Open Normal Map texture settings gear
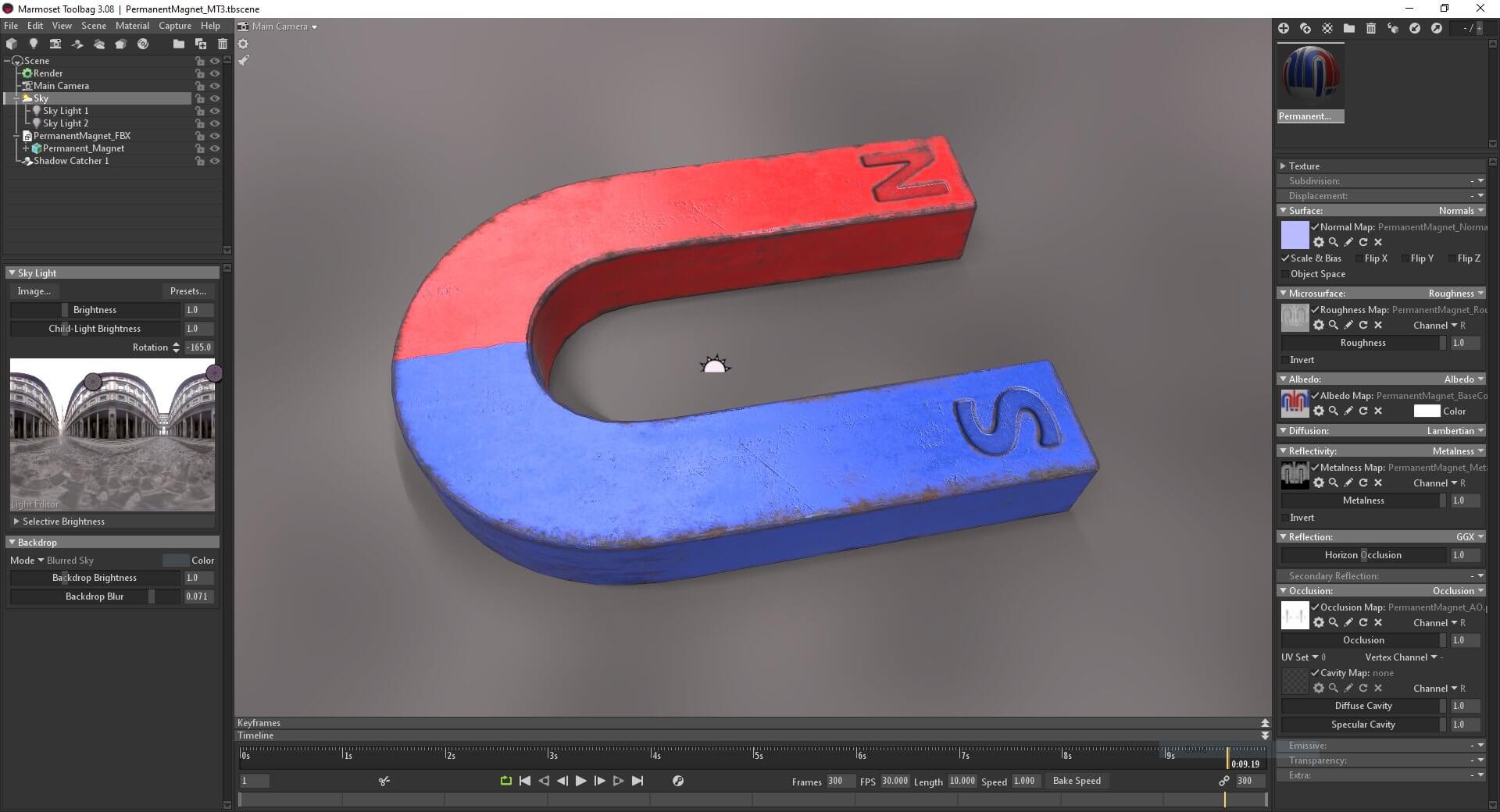This screenshot has width=1500, height=812. (1319, 242)
